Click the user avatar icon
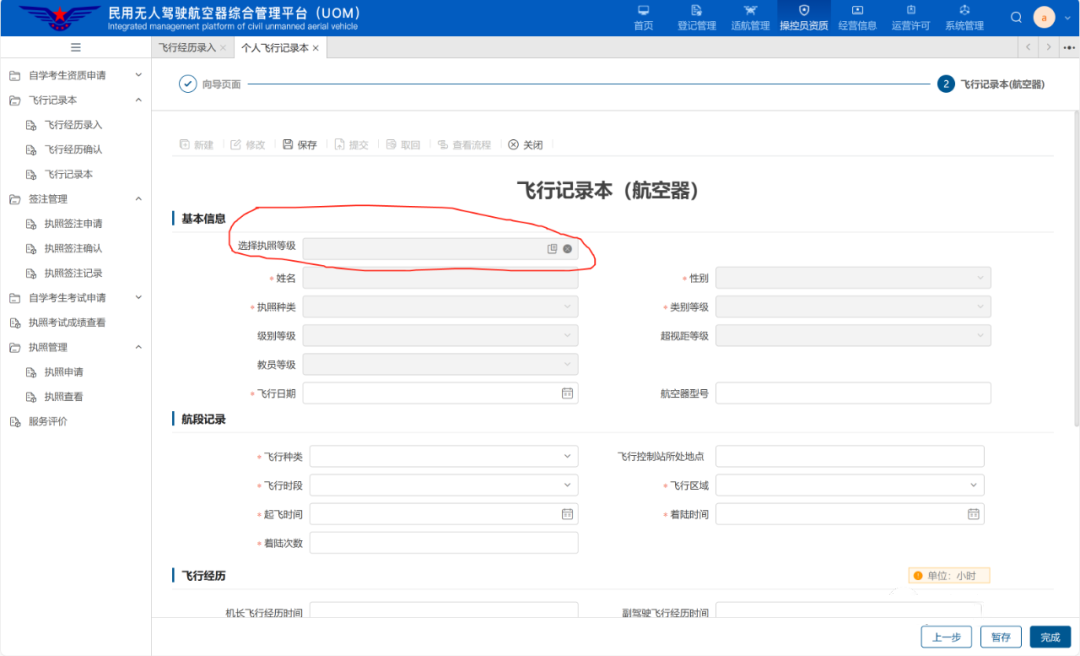 (x=1044, y=17)
